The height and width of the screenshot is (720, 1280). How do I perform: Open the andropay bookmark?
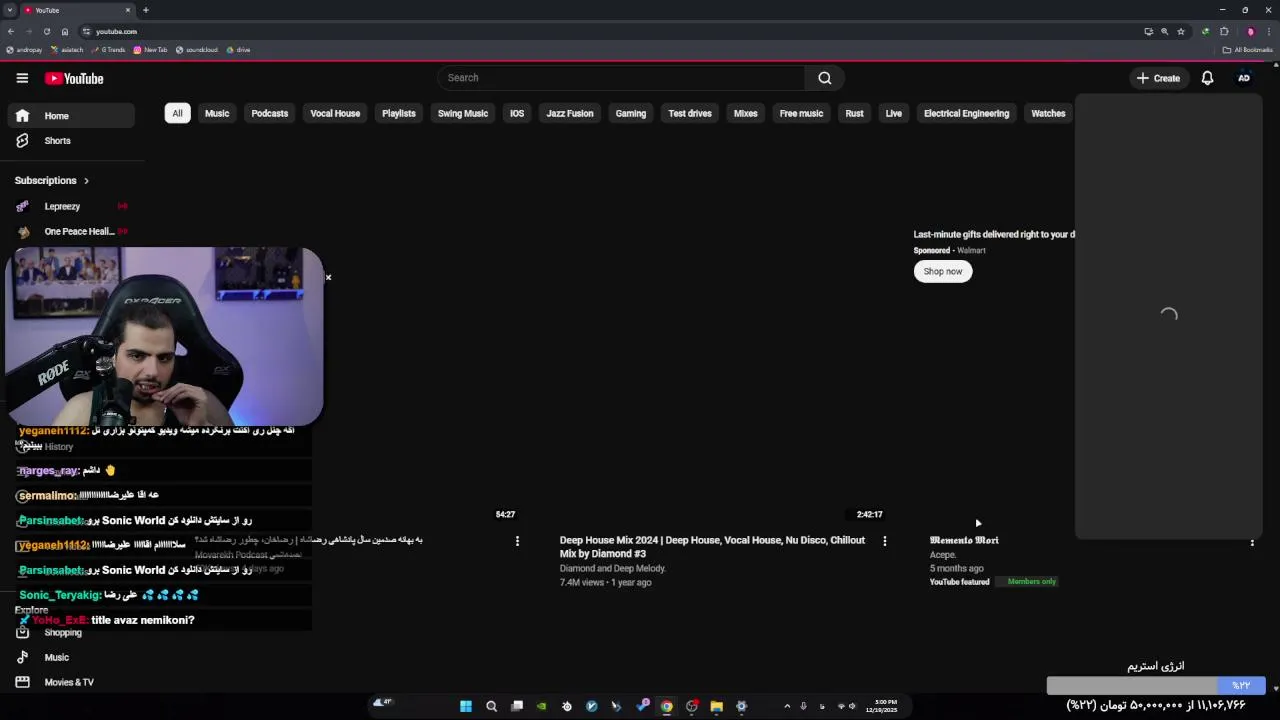(24, 50)
